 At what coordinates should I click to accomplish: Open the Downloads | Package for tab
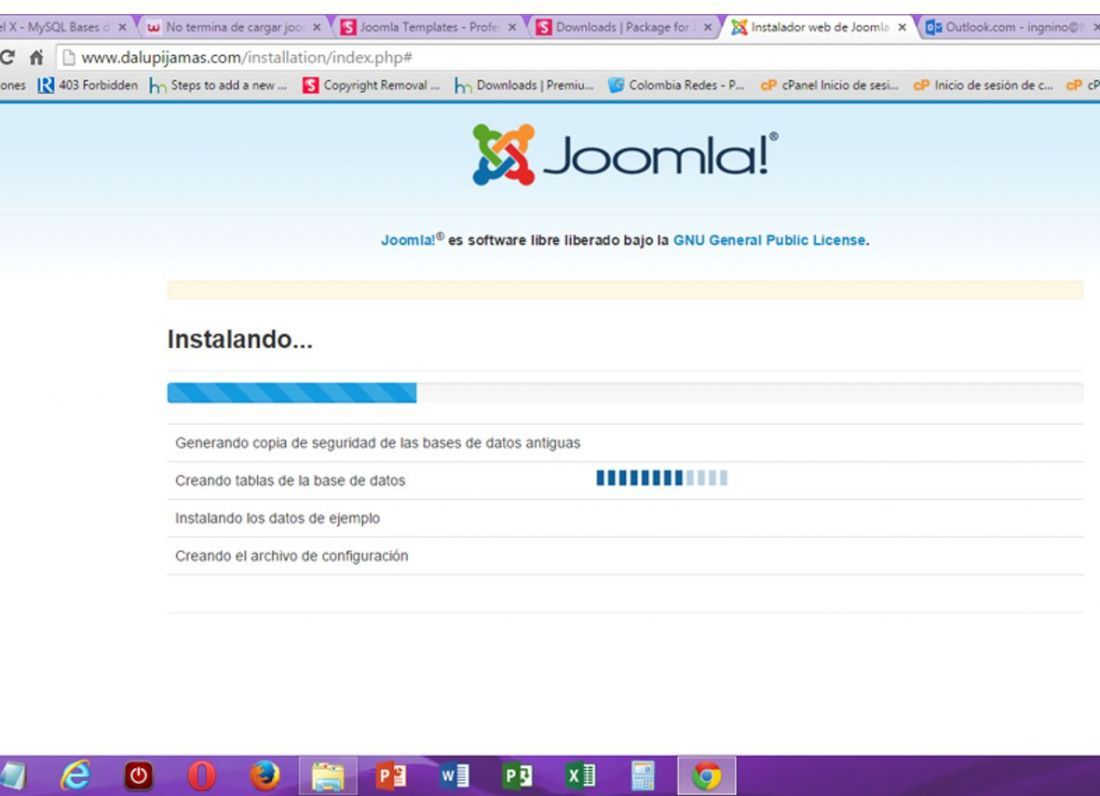623,27
